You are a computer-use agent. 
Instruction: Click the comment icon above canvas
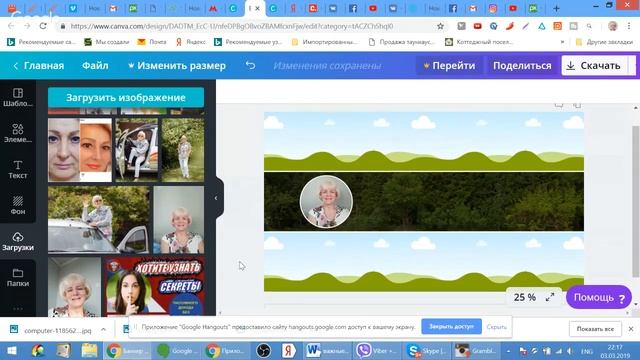[x=559, y=105]
